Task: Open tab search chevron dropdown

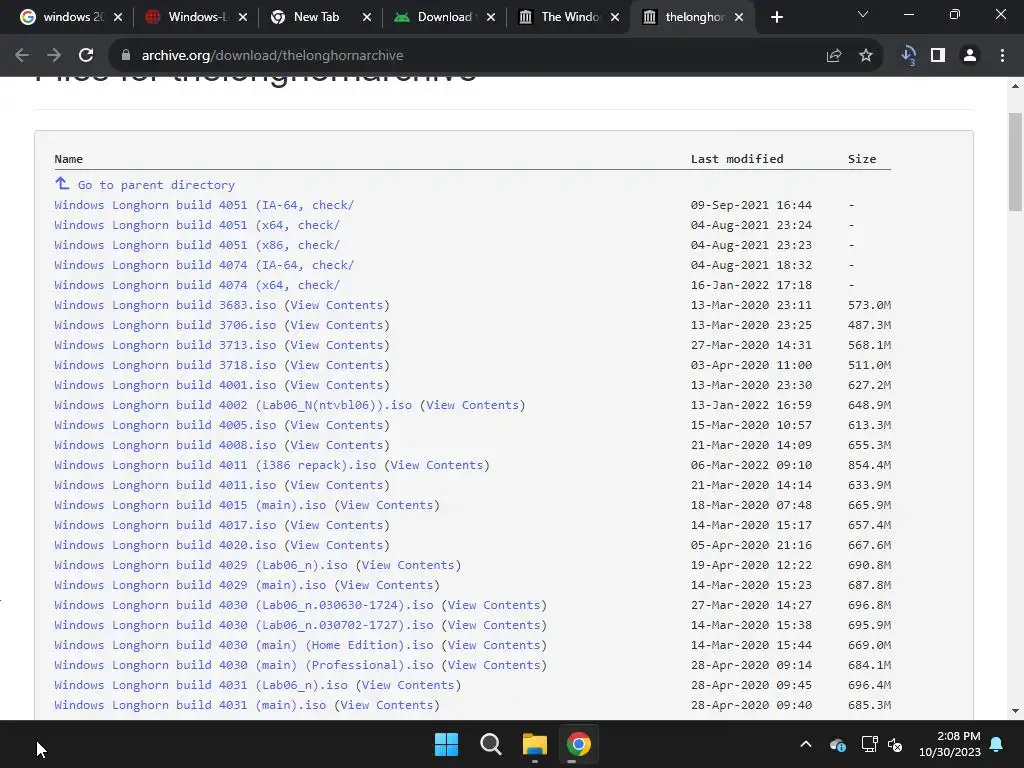Action: 863,14
